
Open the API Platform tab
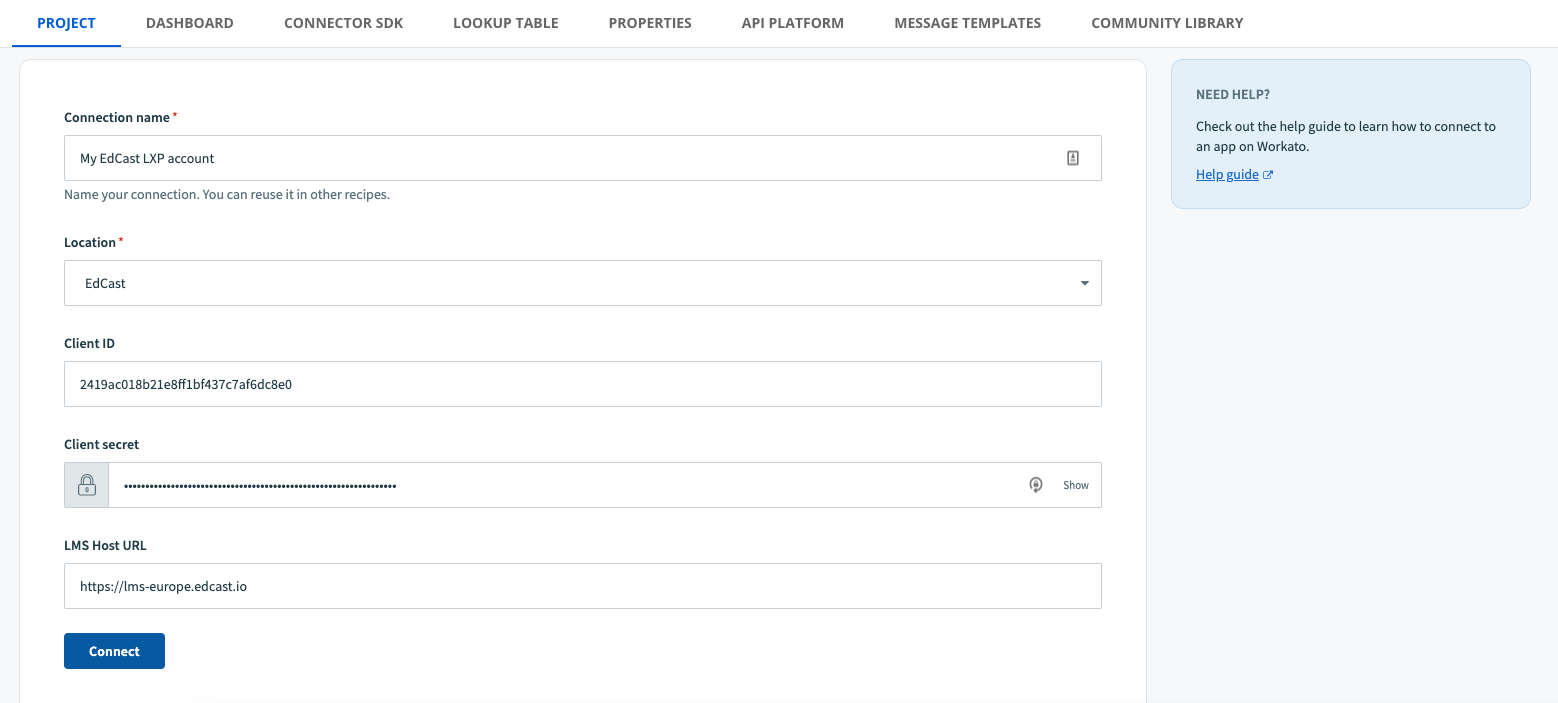pyautogui.click(x=793, y=23)
